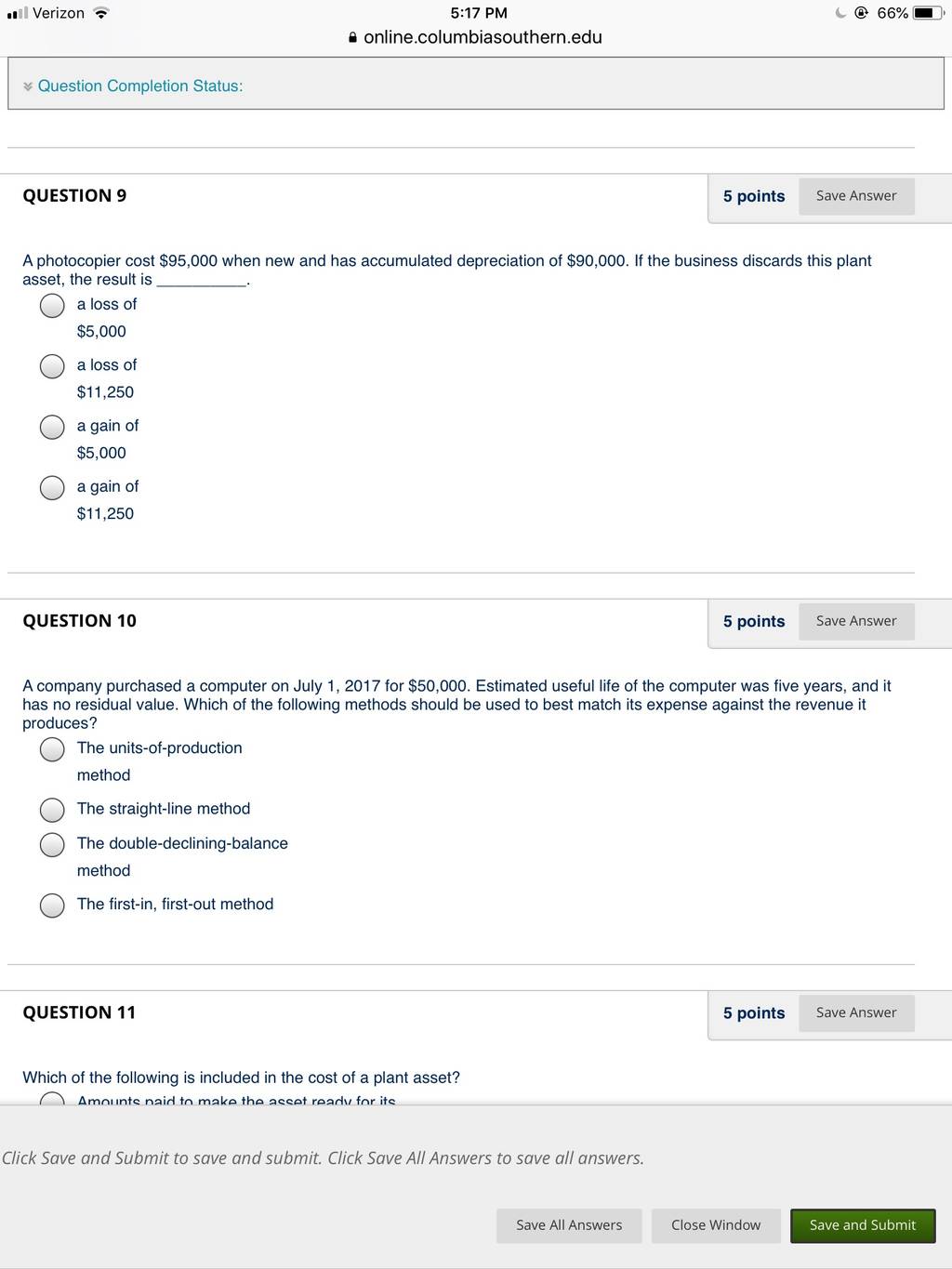
Task: Save Answer for Question 10
Action: pos(856,621)
